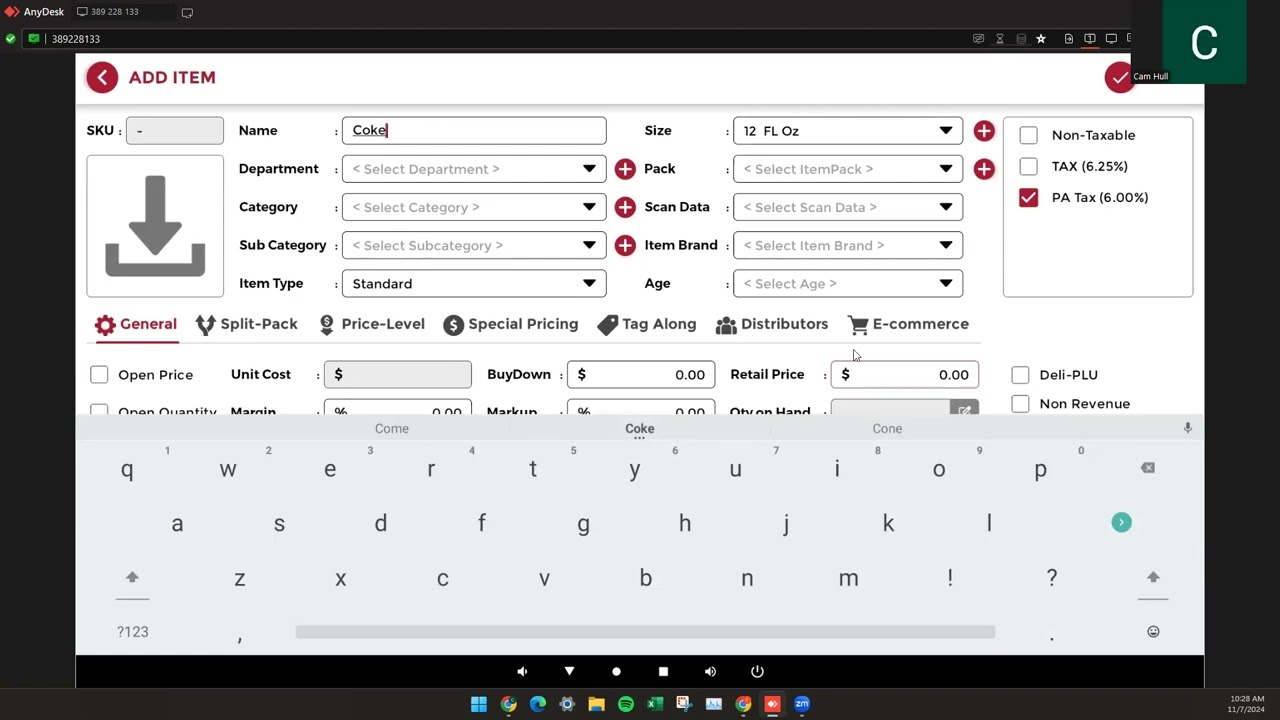Viewport: 1280px width, 720px height.
Task: Open the AnyDesk favorites star icon
Action: click(x=1041, y=39)
